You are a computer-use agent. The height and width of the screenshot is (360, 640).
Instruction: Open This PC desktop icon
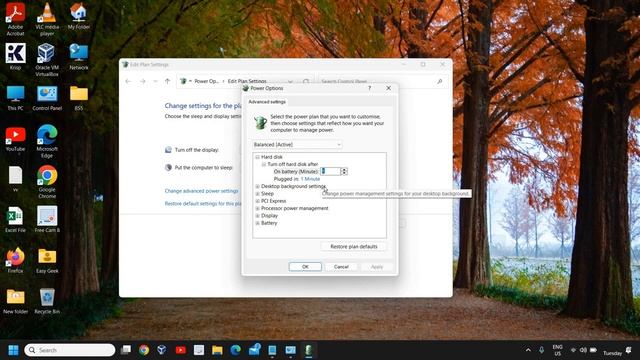(x=16, y=98)
